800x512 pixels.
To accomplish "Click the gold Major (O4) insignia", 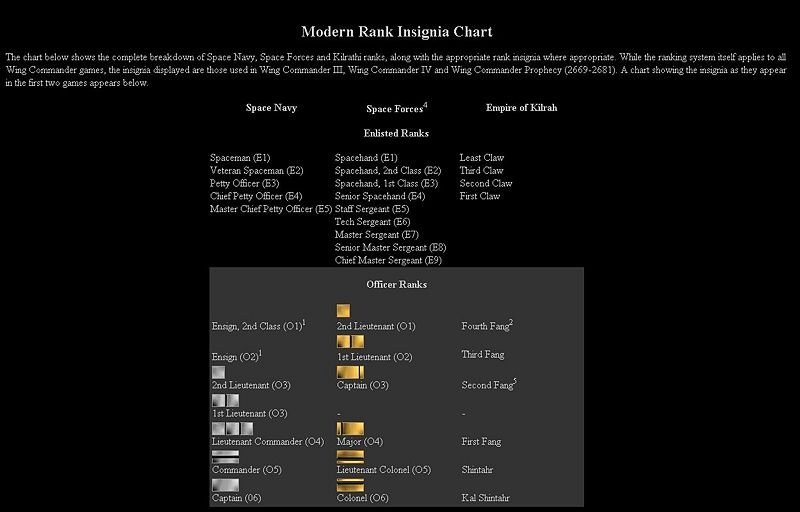I will [x=350, y=429].
